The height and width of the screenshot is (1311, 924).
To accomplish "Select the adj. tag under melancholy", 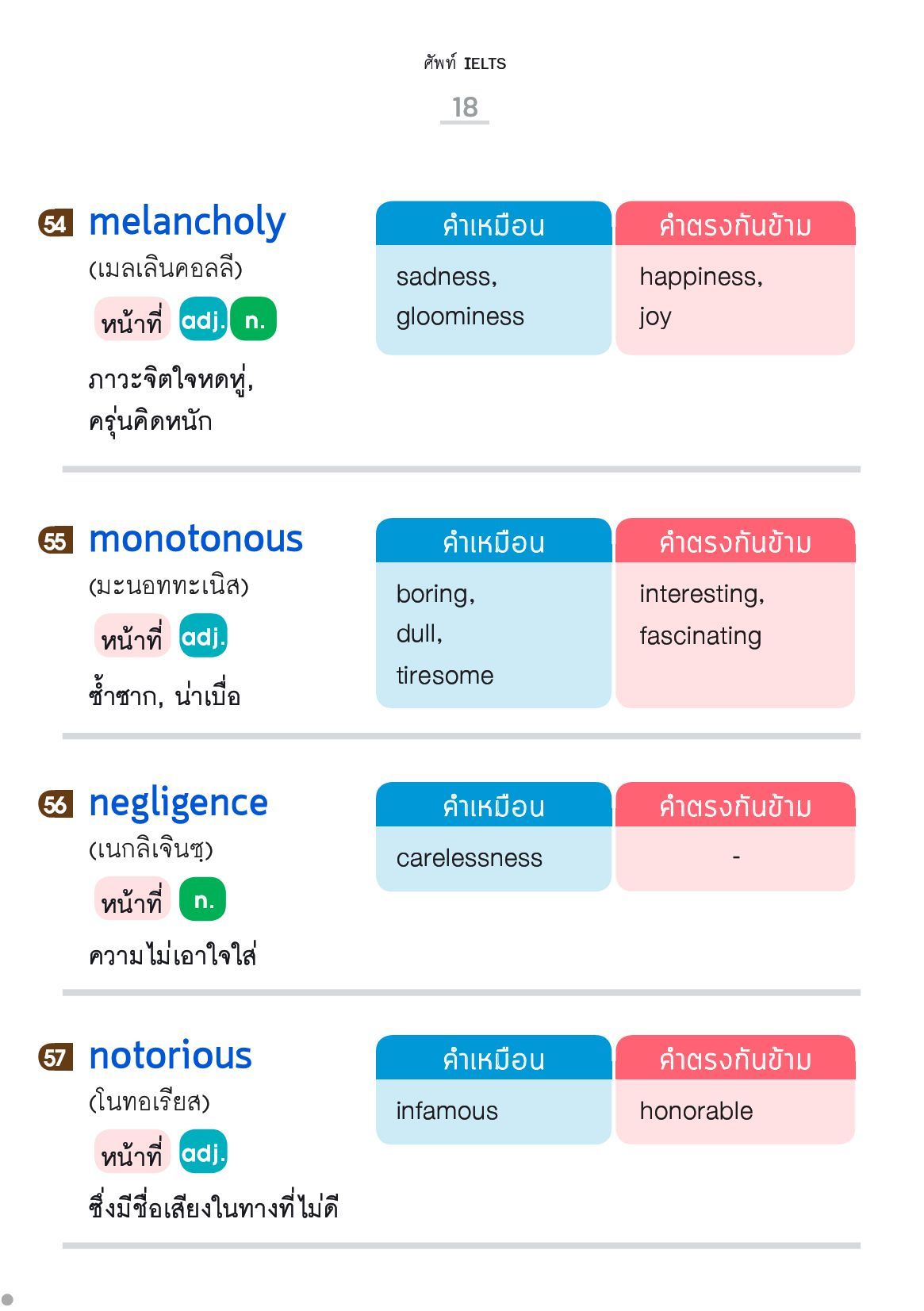I will [203, 320].
